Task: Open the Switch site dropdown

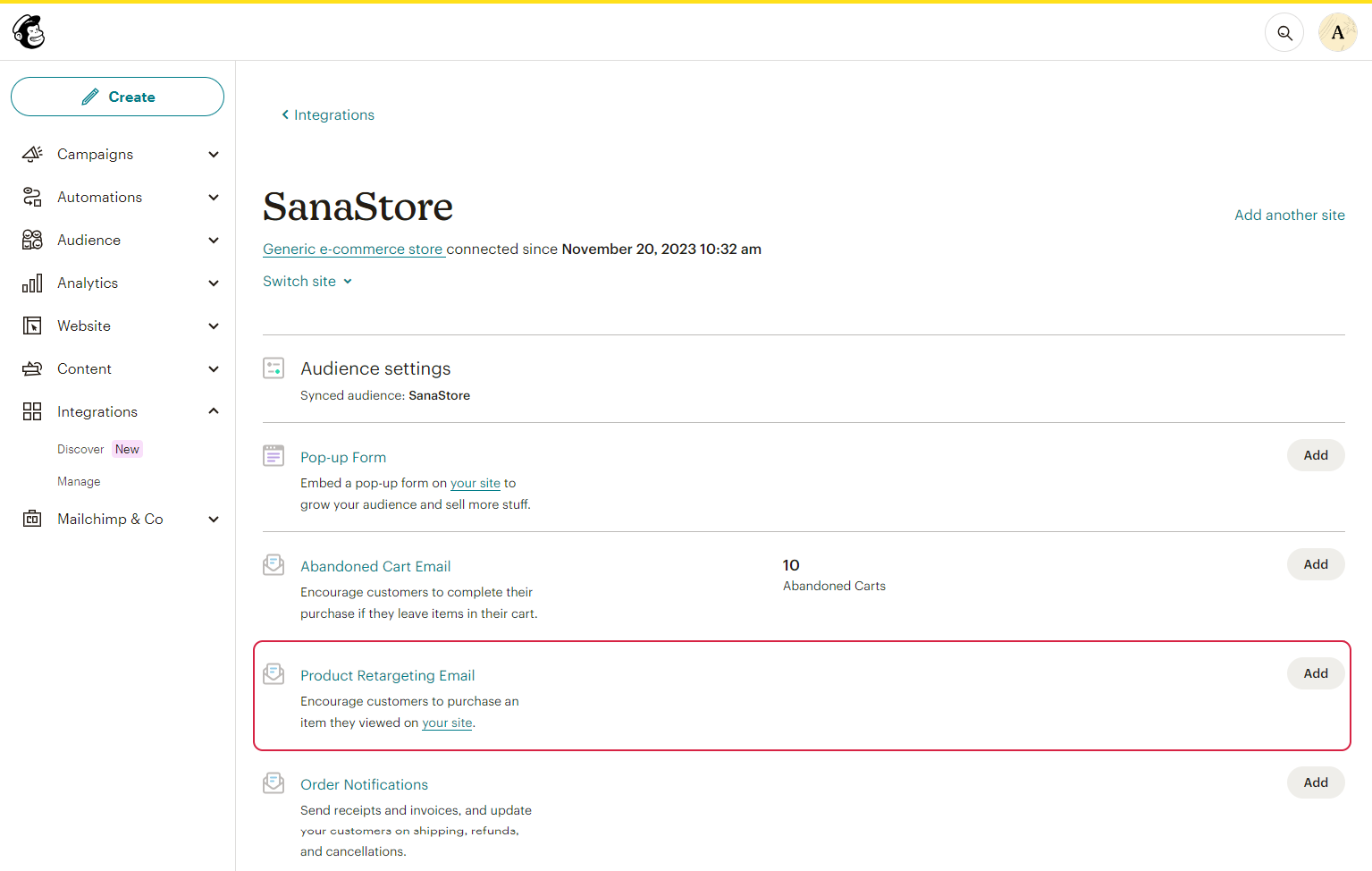Action: tap(307, 281)
